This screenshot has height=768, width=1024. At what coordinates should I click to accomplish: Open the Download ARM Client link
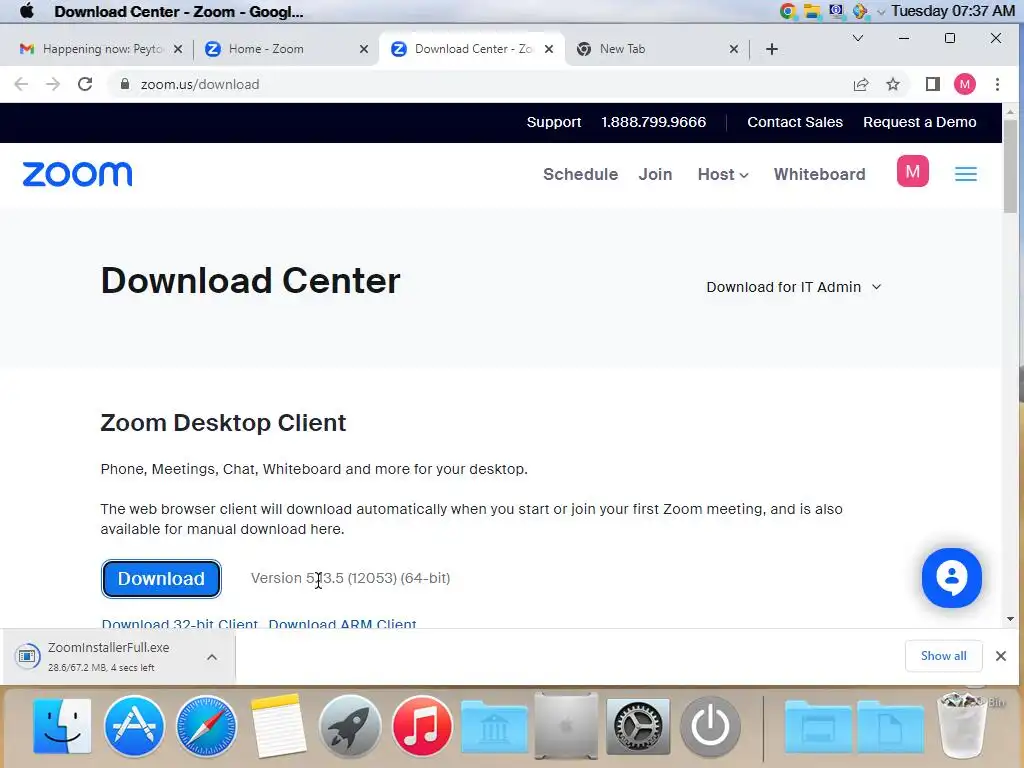[x=342, y=624]
